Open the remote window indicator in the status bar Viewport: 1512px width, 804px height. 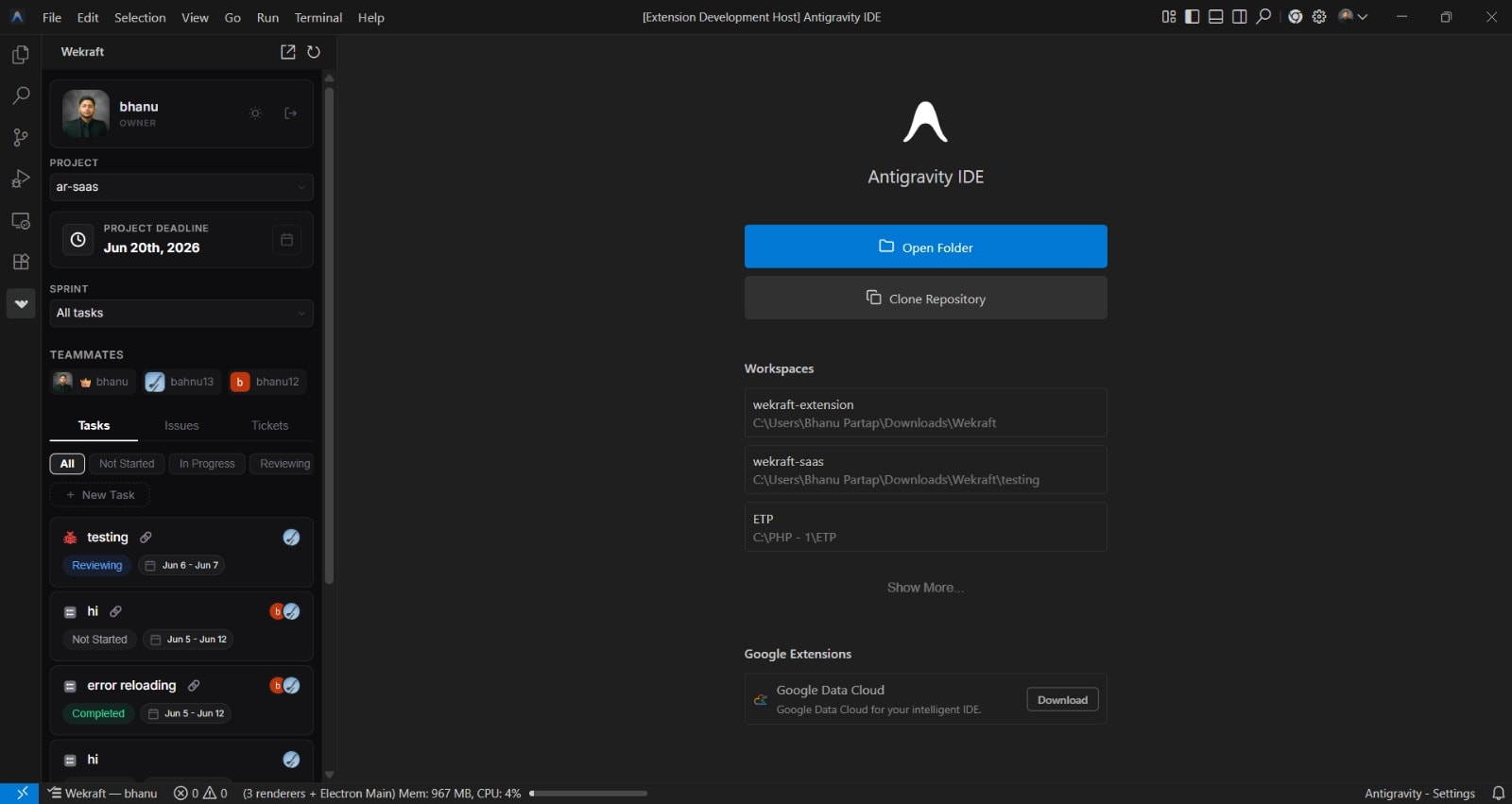click(20, 794)
